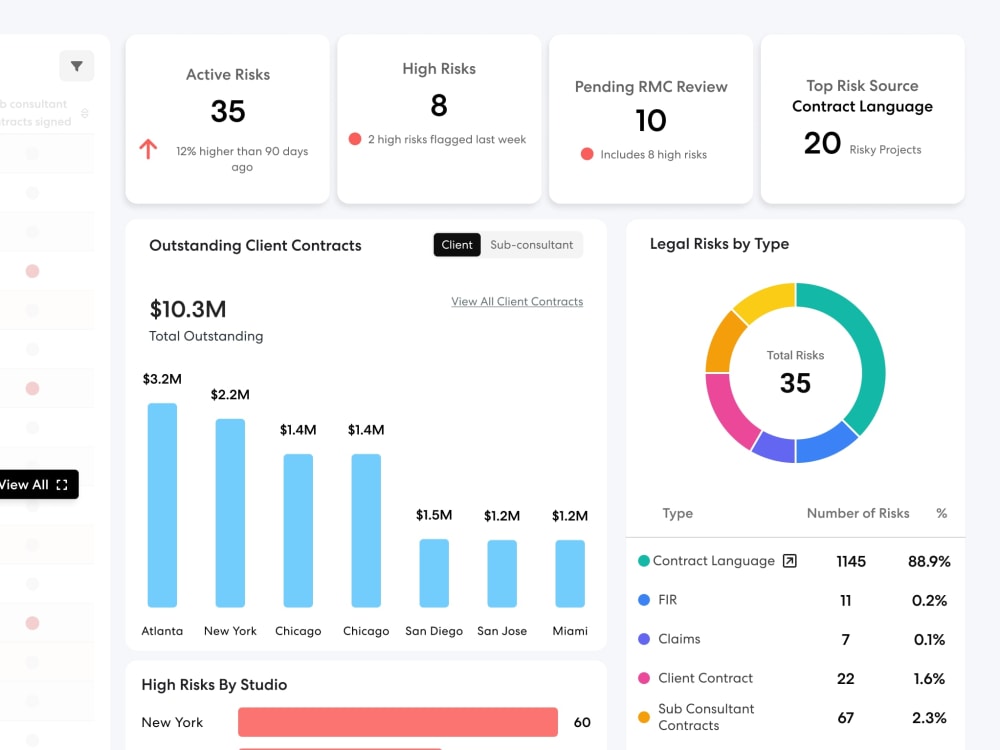Click the Atlanta $3.2M bar
Viewport: 1000px width, 750px height.
pos(162,505)
